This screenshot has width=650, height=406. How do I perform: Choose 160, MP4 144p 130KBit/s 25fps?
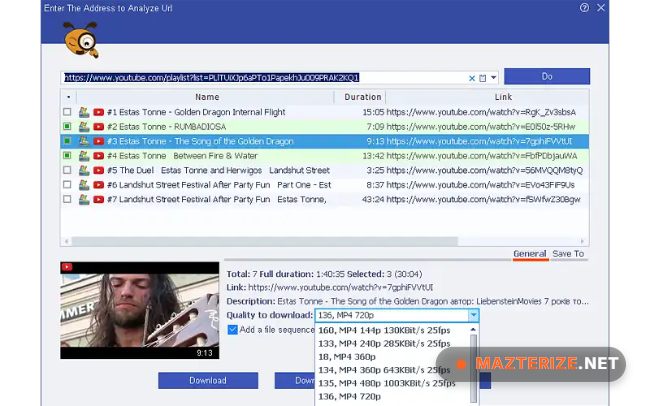coord(384,331)
